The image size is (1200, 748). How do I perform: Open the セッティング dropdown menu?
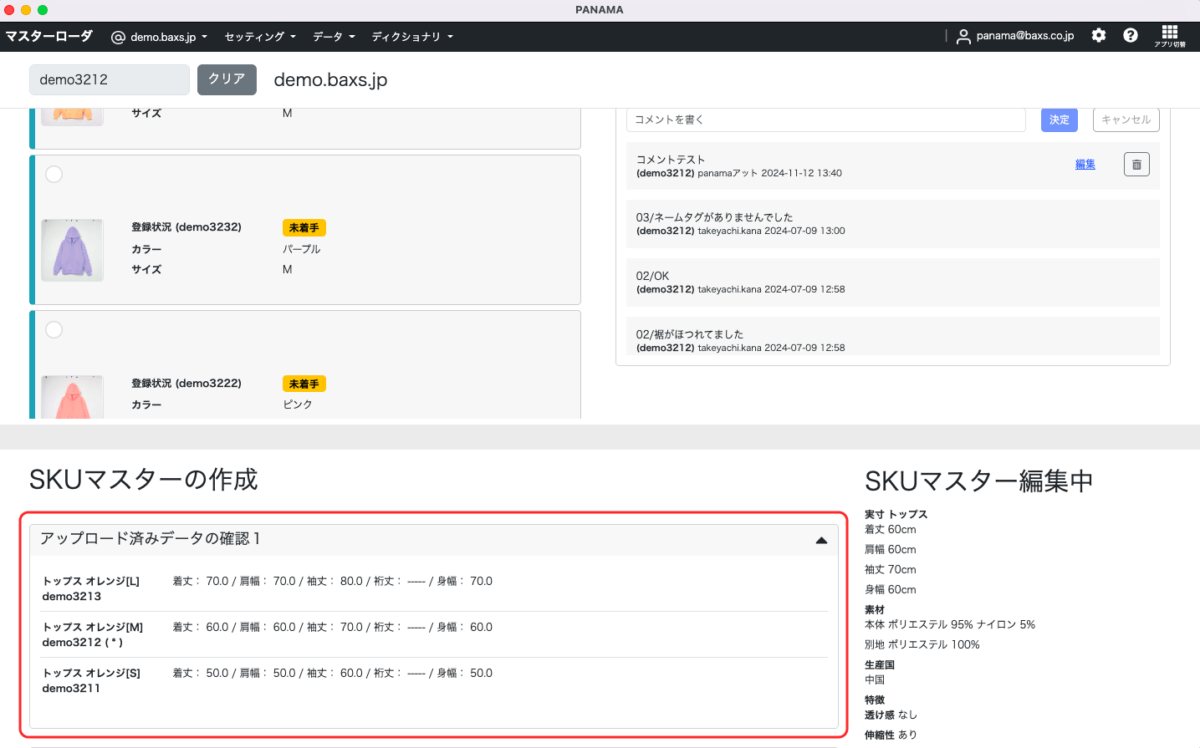pos(260,37)
